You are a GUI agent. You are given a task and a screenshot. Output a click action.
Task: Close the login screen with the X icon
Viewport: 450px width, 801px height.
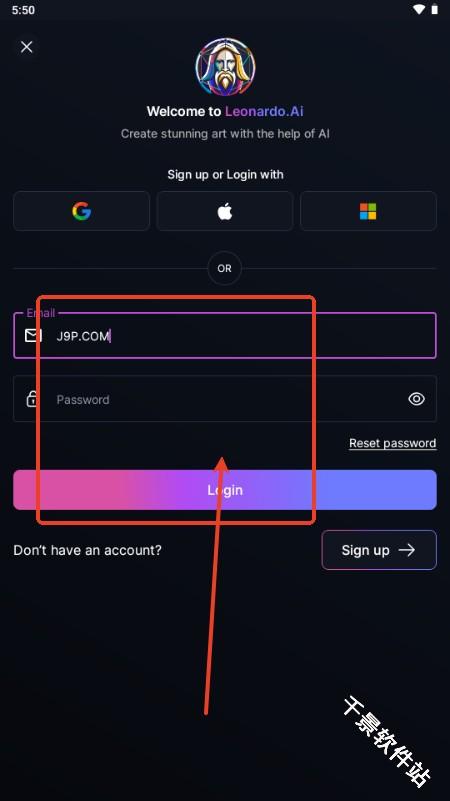pyautogui.click(x=27, y=47)
